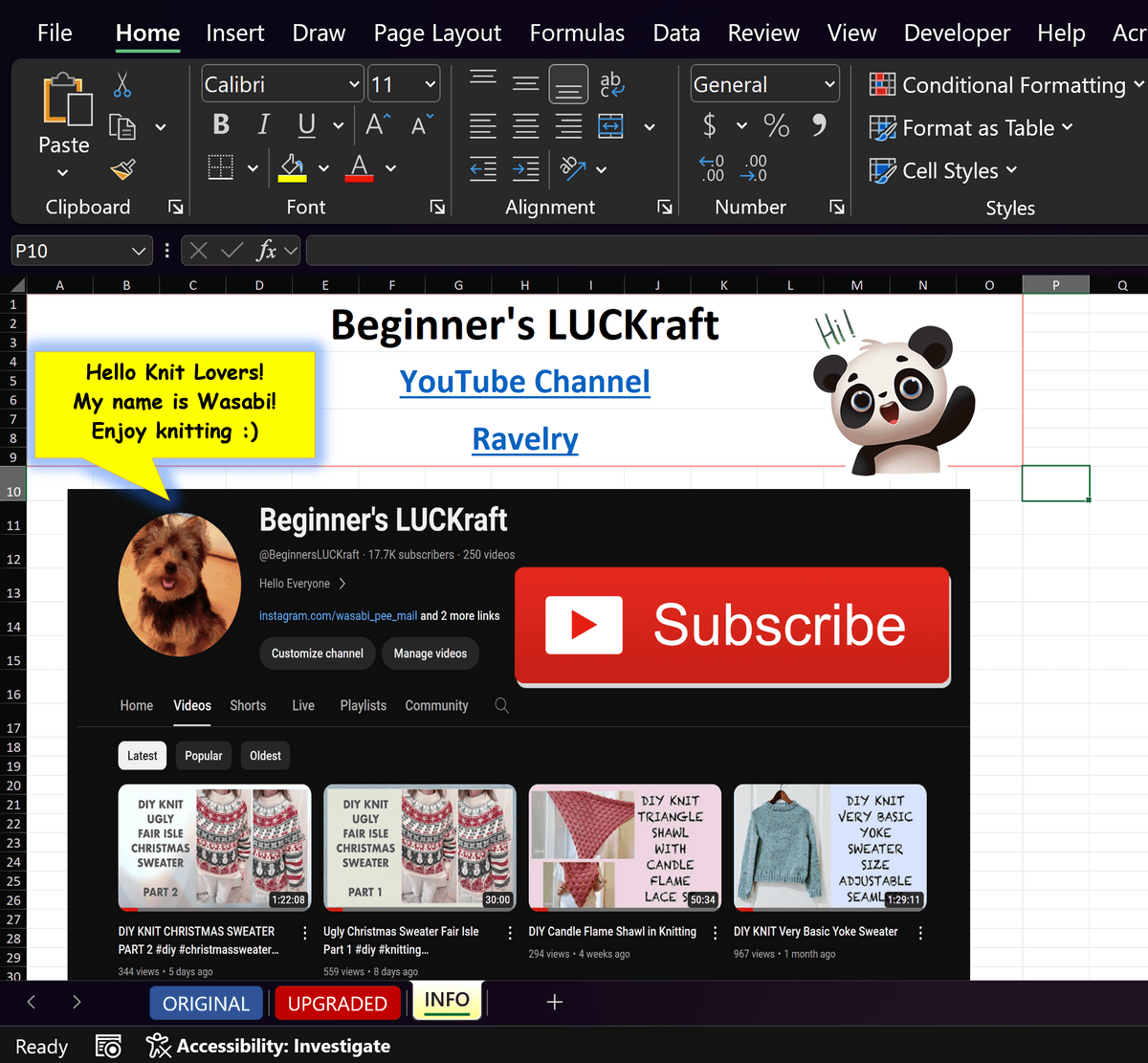Click the Cut scissors icon

click(x=122, y=85)
